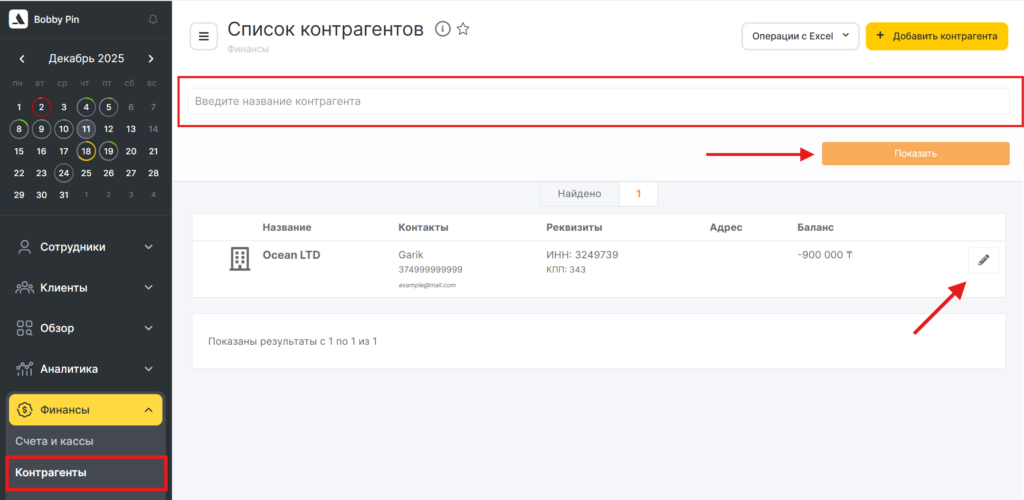1024x500 pixels.
Task: Select December 18 in the calendar
Action: coord(87,152)
